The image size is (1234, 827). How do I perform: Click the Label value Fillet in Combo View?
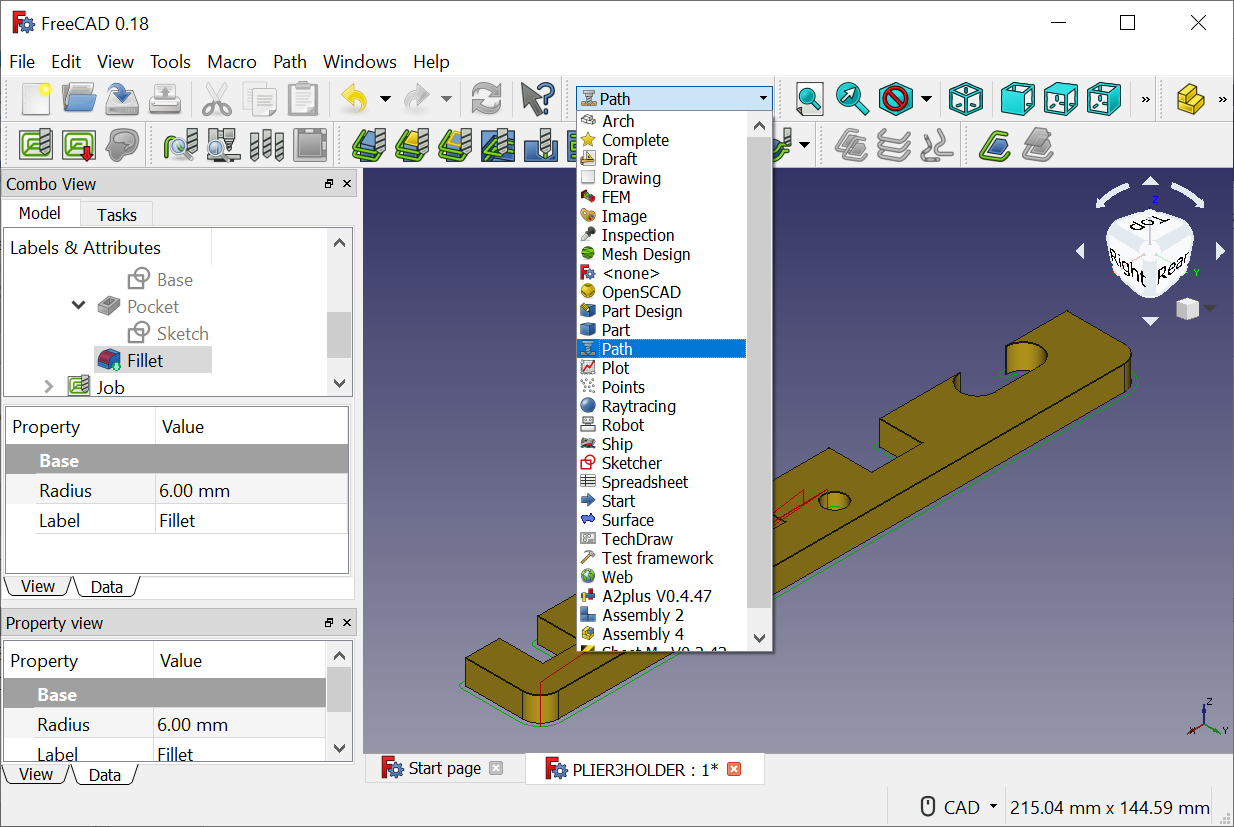click(x=251, y=520)
